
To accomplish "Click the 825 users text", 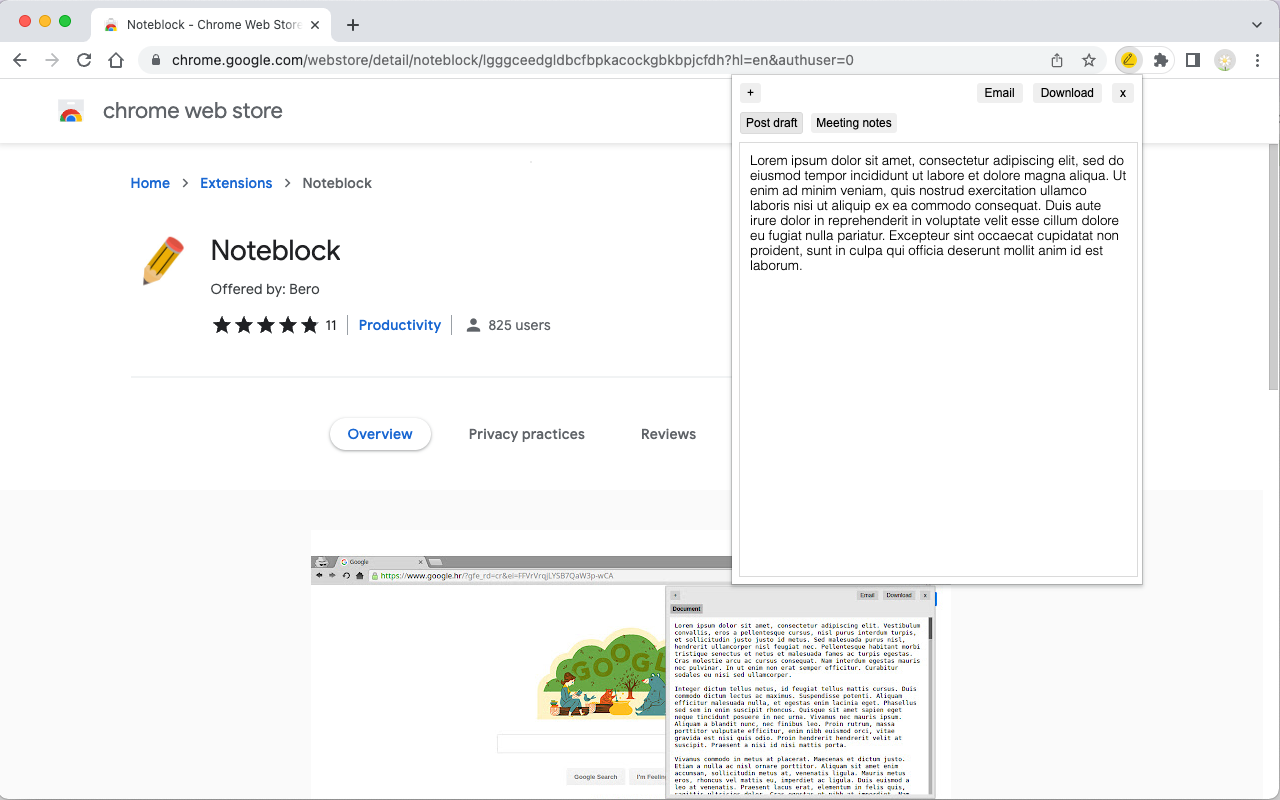I will [519, 325].
